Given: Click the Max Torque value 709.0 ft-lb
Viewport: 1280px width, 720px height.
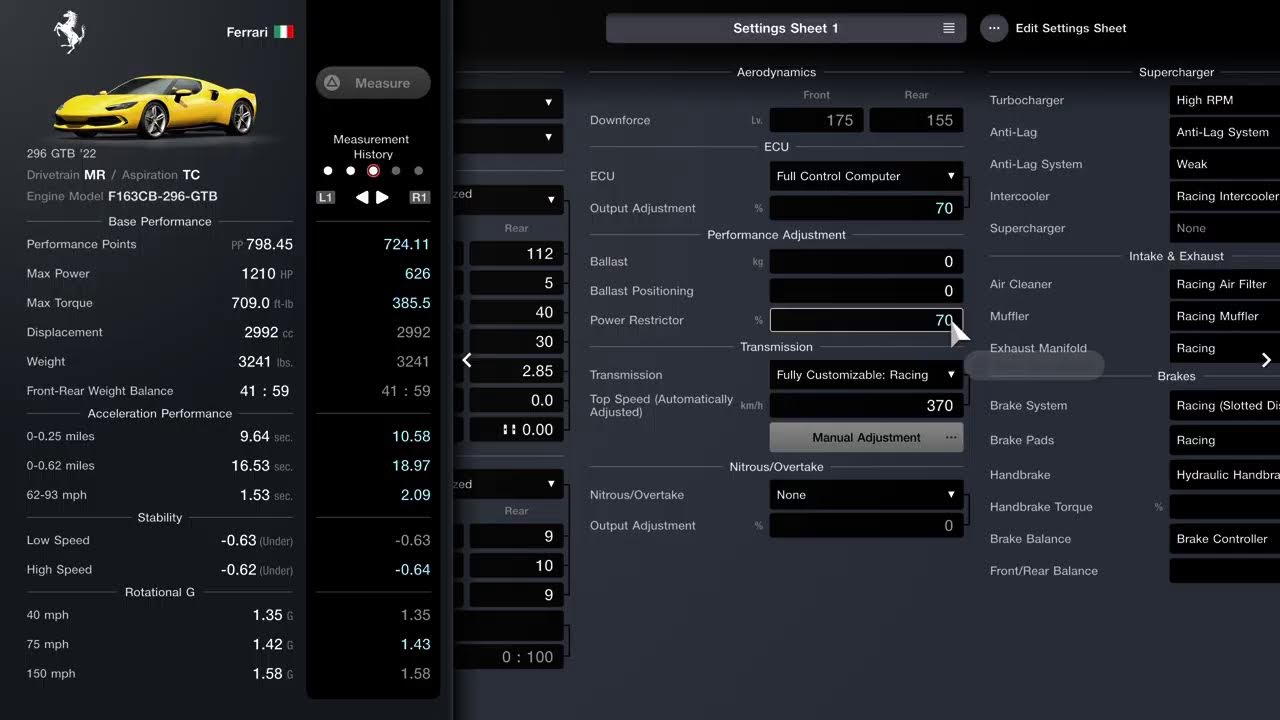Looking at the screenshot, I should [x=262, y=303].
